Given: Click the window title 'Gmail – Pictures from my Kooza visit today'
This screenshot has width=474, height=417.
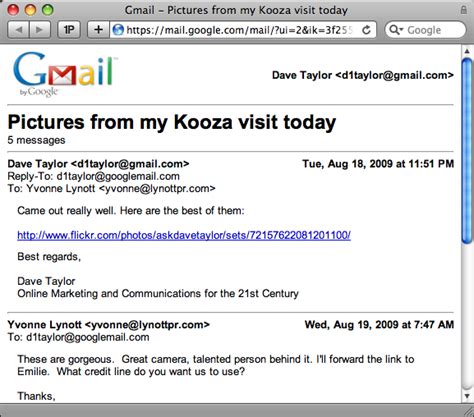Looking at the screenshot, I should [236, 10].
